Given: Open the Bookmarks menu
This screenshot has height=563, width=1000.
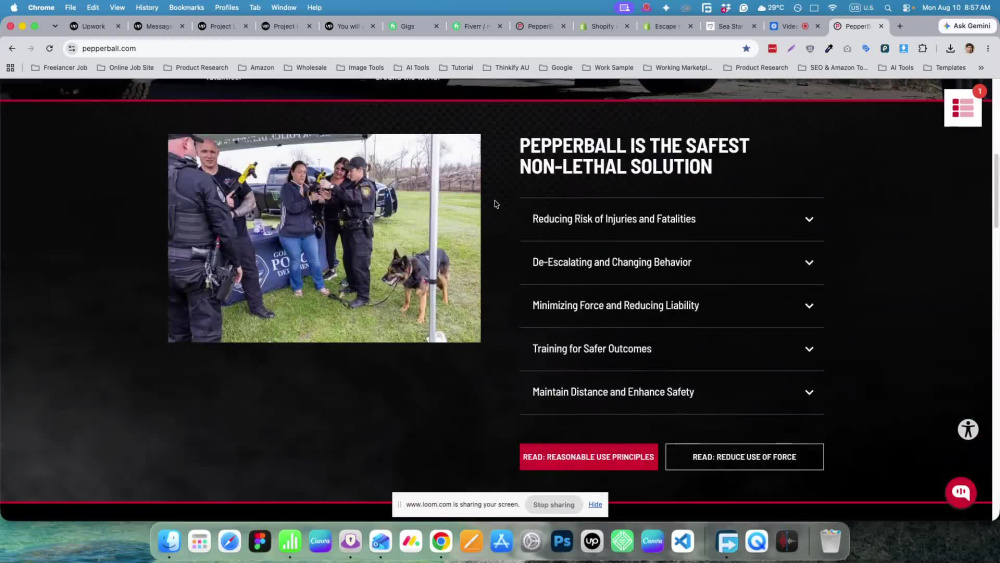Looking at the screenshot, I should (186, 8).
